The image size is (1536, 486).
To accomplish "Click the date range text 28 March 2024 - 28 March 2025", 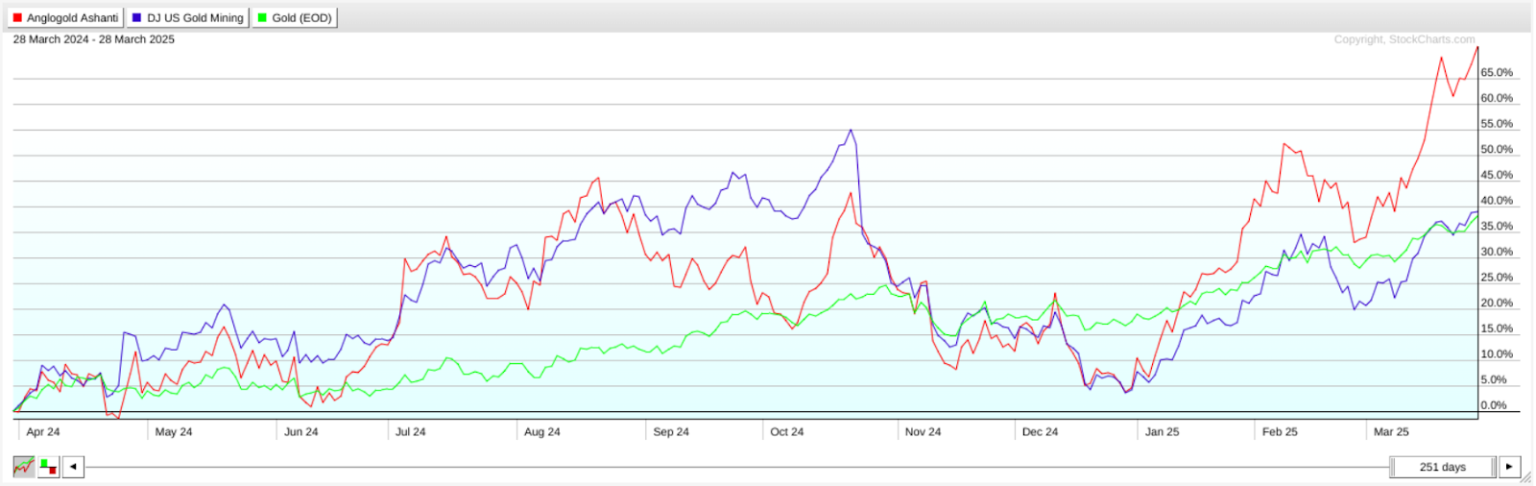I will (x=94, y=40).
